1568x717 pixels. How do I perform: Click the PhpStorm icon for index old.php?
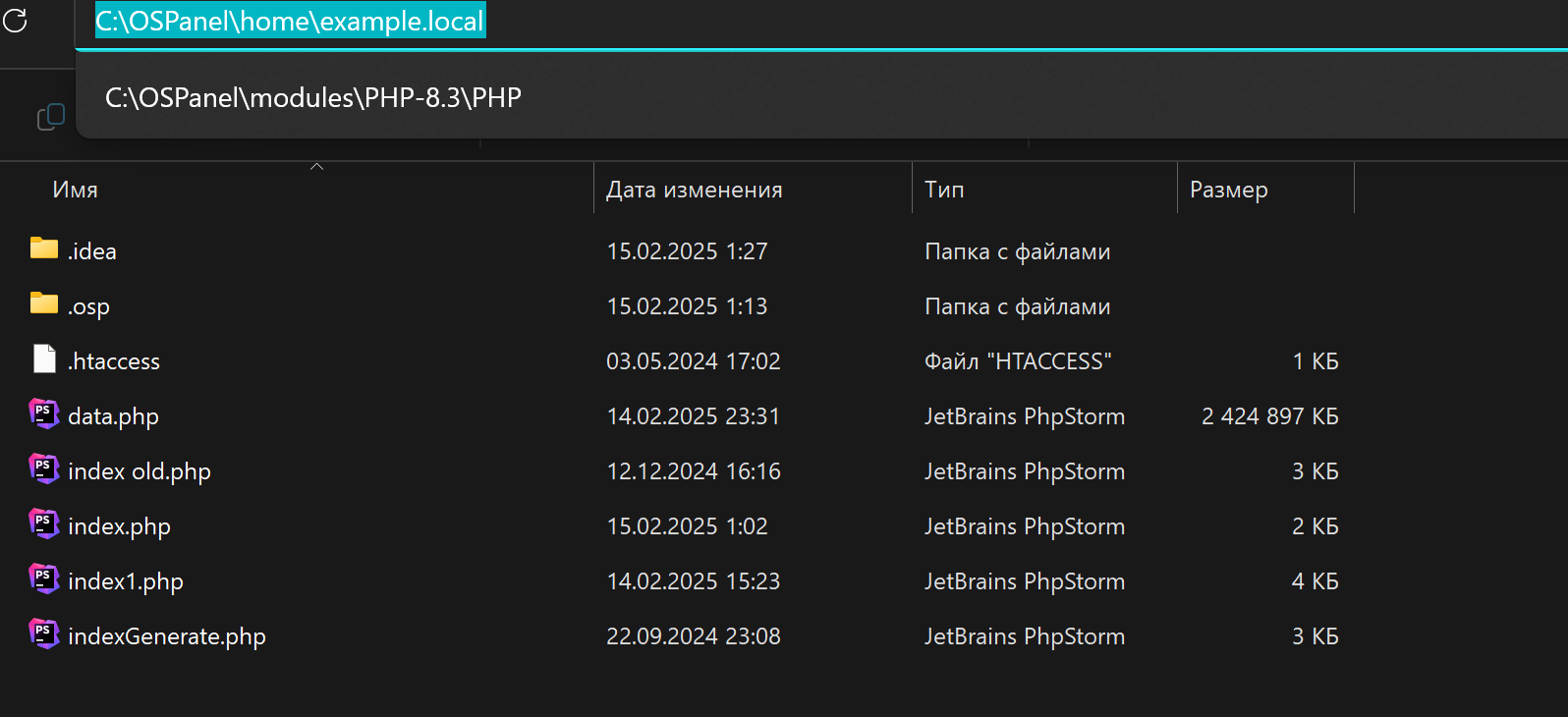coord(44,469)
